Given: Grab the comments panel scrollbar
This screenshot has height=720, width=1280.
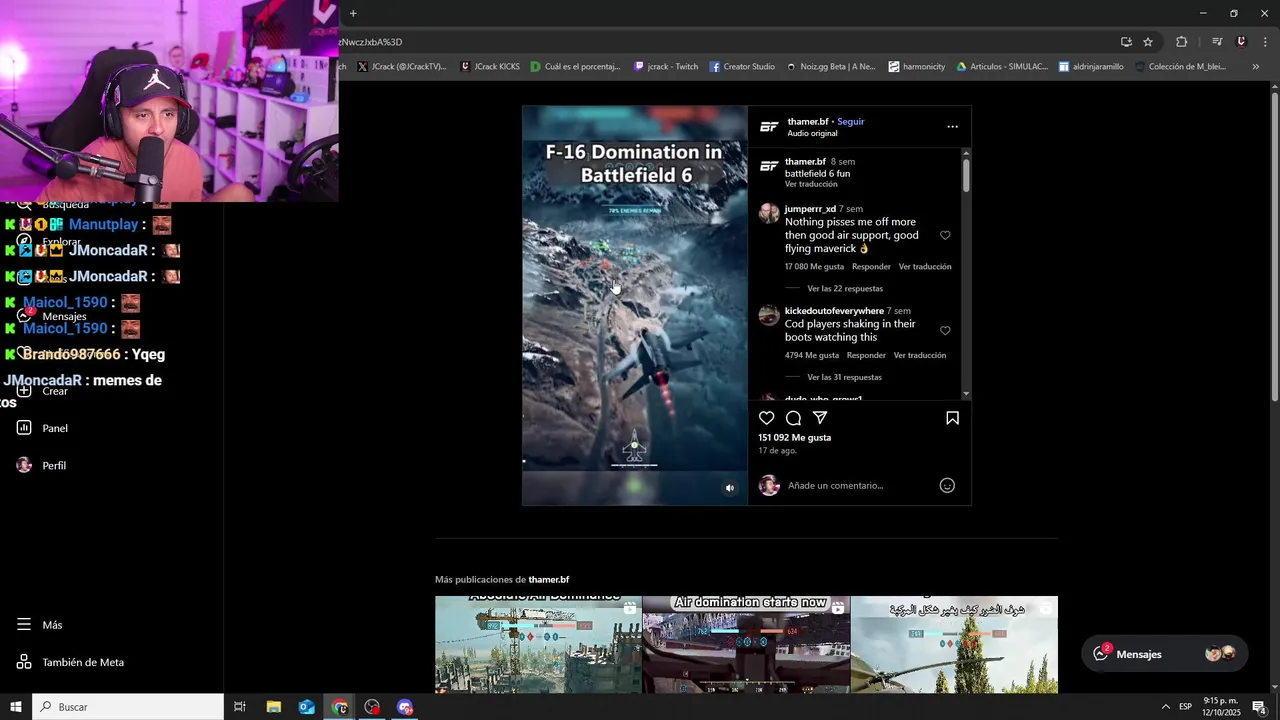Looking at the screenshot, I should [966, 175].
